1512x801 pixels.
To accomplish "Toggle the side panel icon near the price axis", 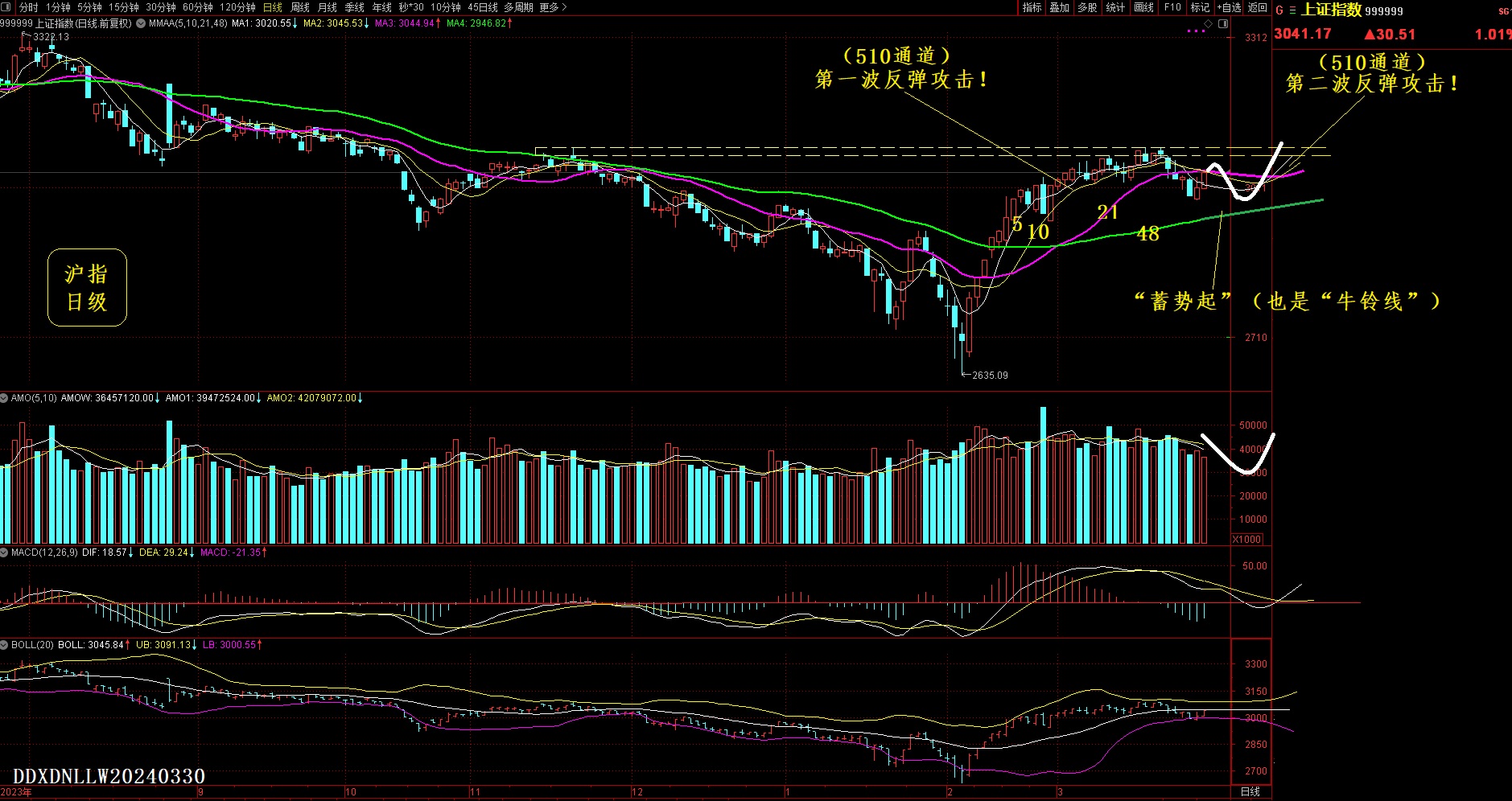I will click(x=1224, y=23).
